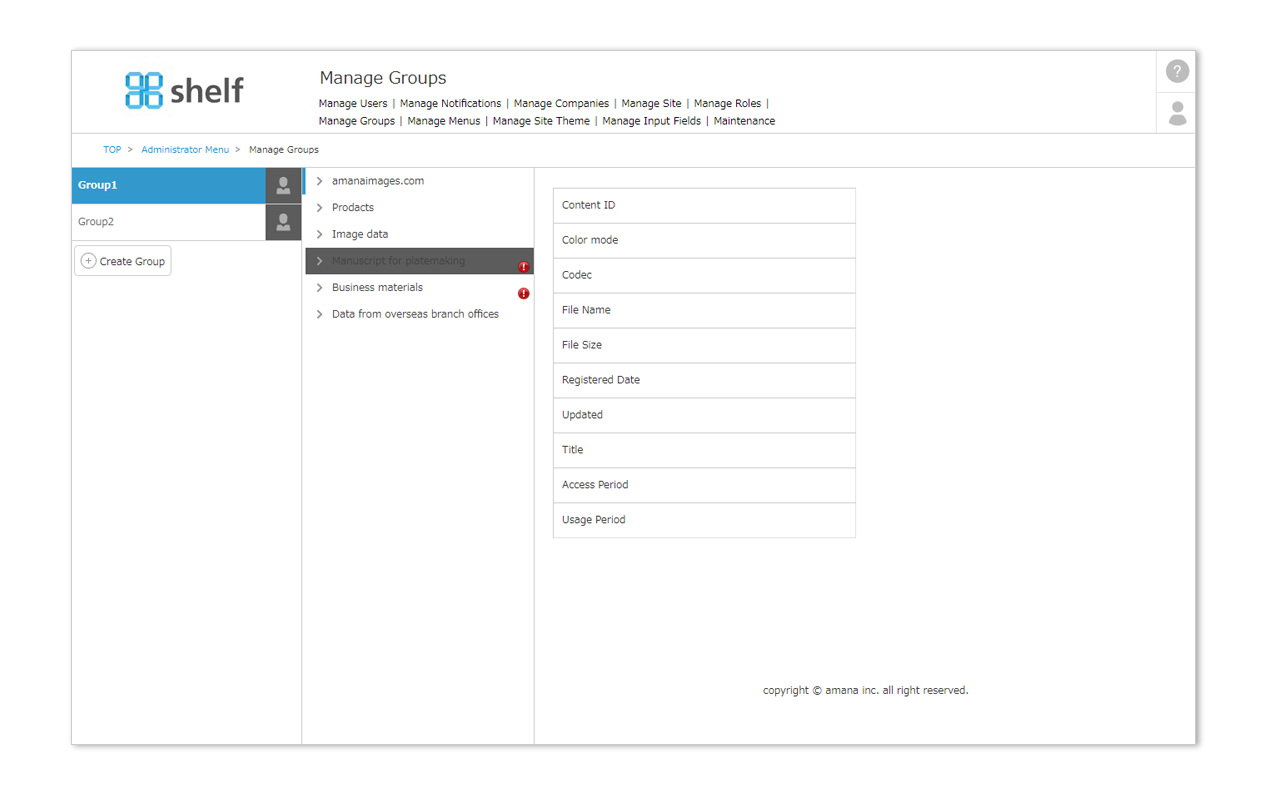This screenshot has height=800, width=1280.
Task: Expand the Image data chevron
Action: [x=319, y=234]
